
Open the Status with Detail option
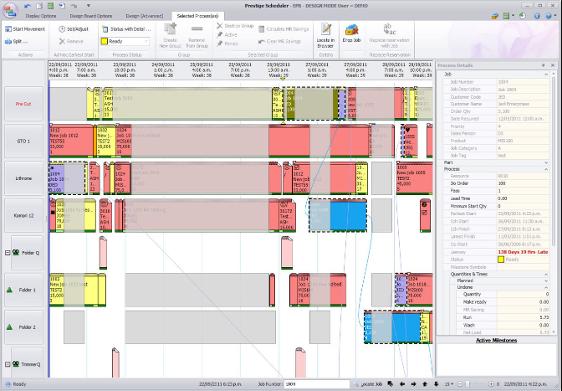[x=126, y=29]
